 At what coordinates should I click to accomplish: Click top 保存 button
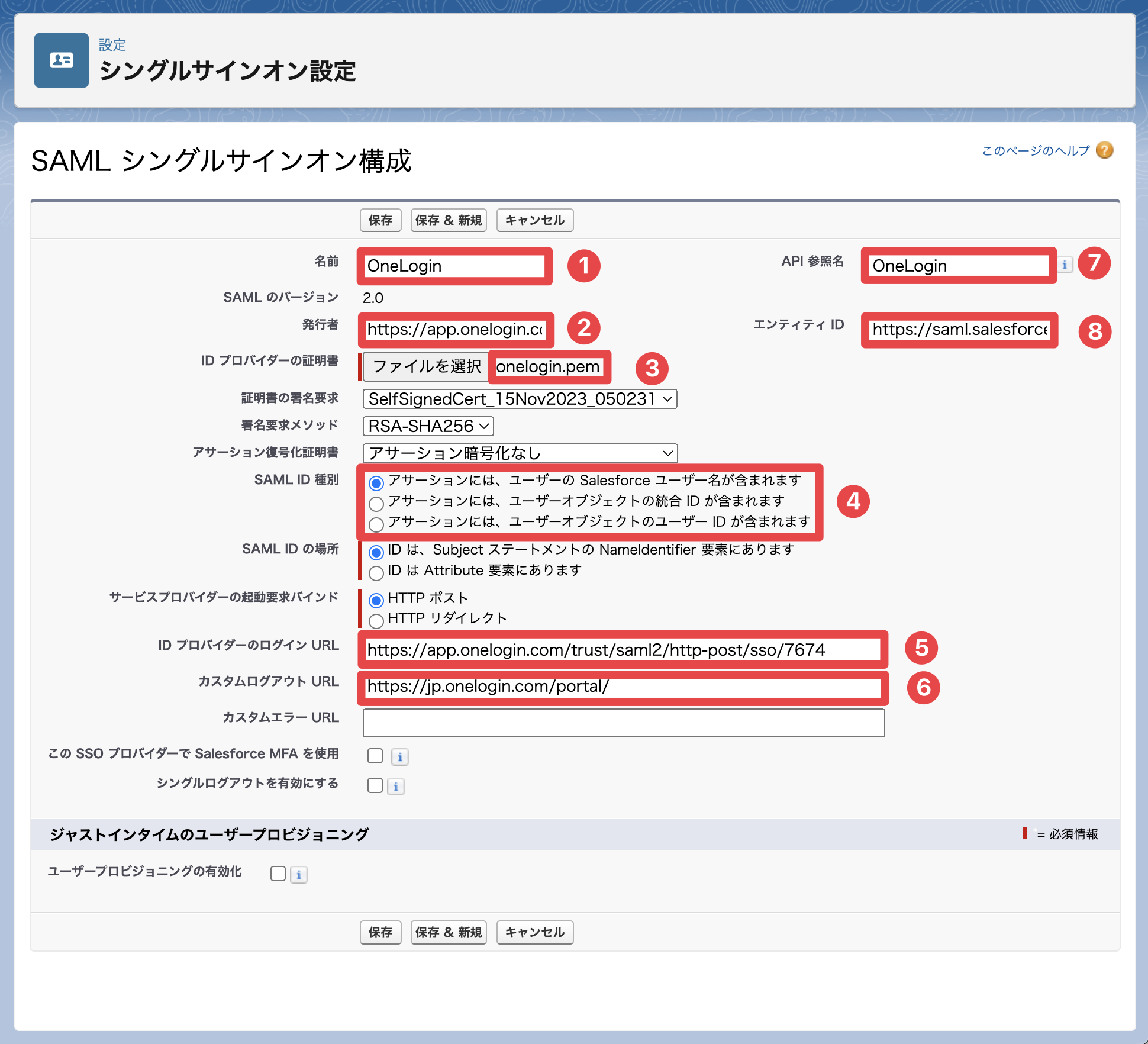point(380,220)
